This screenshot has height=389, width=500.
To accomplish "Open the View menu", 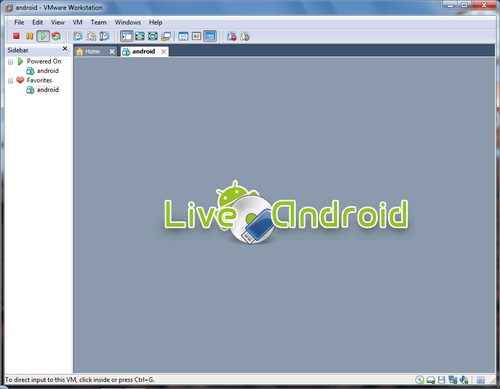I will coord(58,22).
